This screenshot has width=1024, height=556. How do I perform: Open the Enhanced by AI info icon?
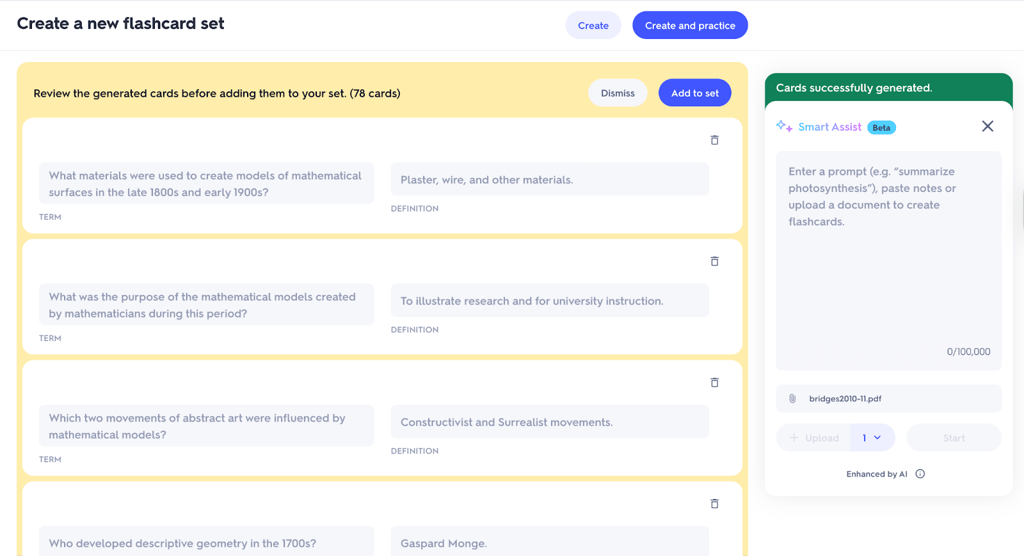coord(920,474)
